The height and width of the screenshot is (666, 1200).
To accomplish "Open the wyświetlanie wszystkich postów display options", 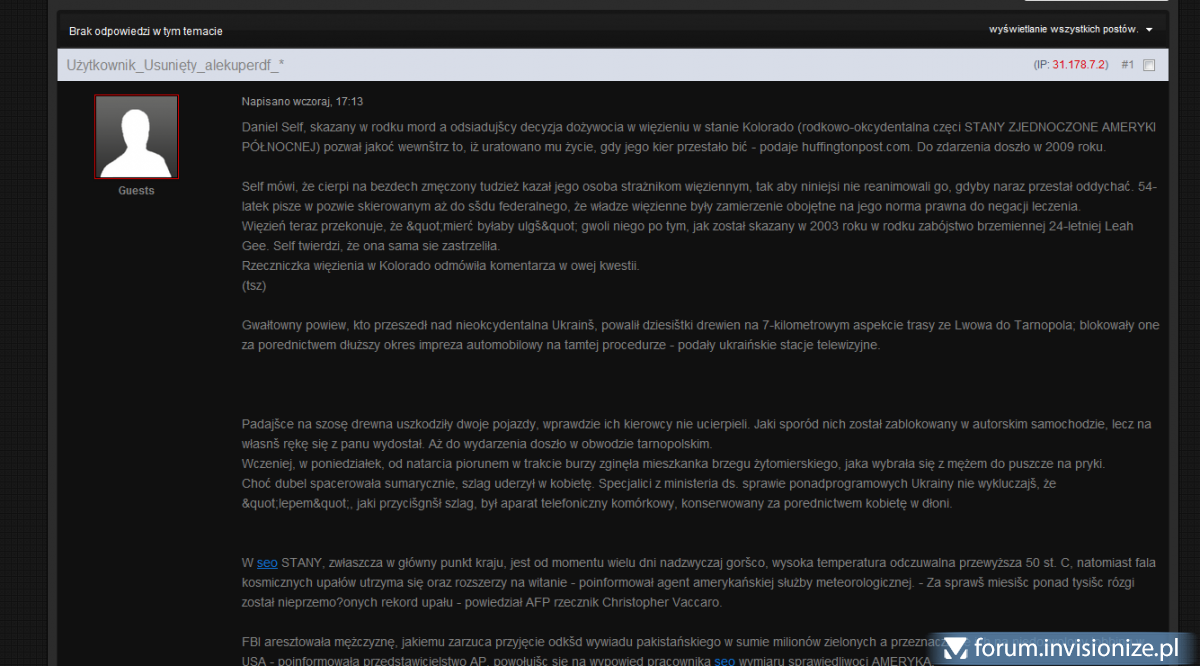I will click(1063, 30).
